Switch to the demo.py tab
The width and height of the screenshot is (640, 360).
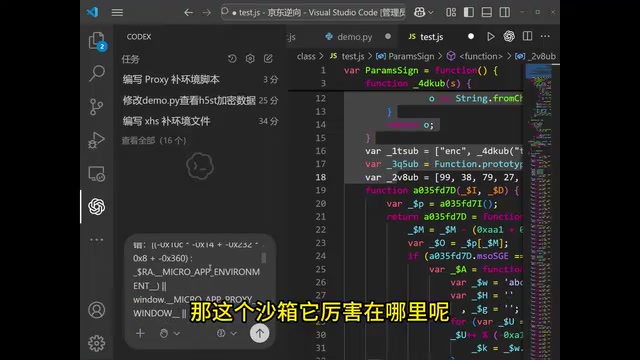[354, 37]
